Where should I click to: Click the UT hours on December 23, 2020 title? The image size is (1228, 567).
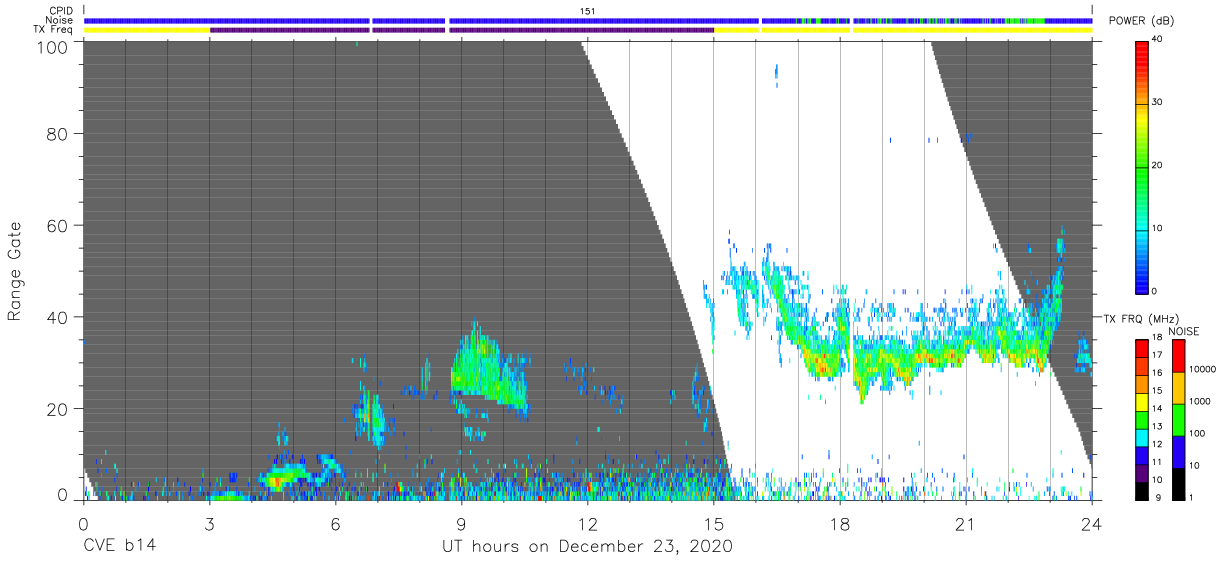click(587, 547)
